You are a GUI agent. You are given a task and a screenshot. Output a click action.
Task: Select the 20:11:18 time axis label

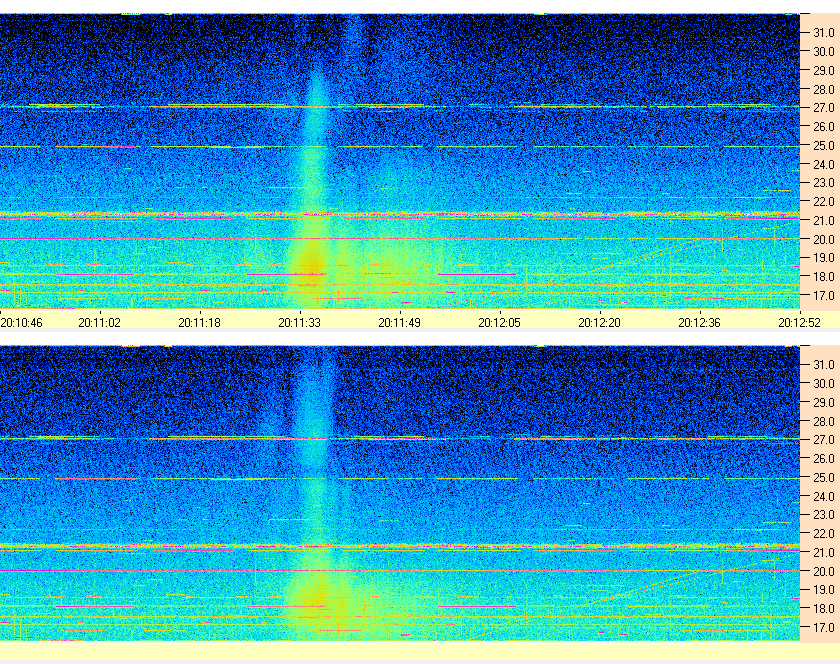(x=199, y=323)
